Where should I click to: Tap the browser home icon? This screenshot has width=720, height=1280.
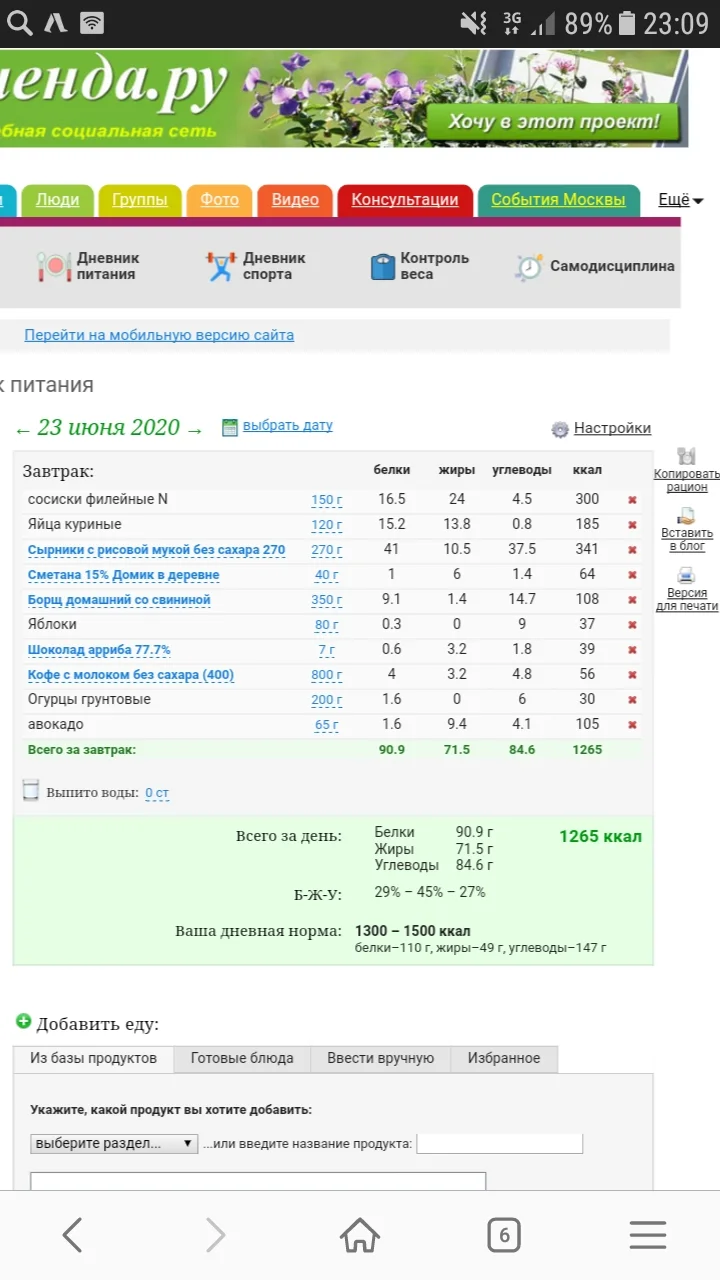click(x=360, y=1236)
